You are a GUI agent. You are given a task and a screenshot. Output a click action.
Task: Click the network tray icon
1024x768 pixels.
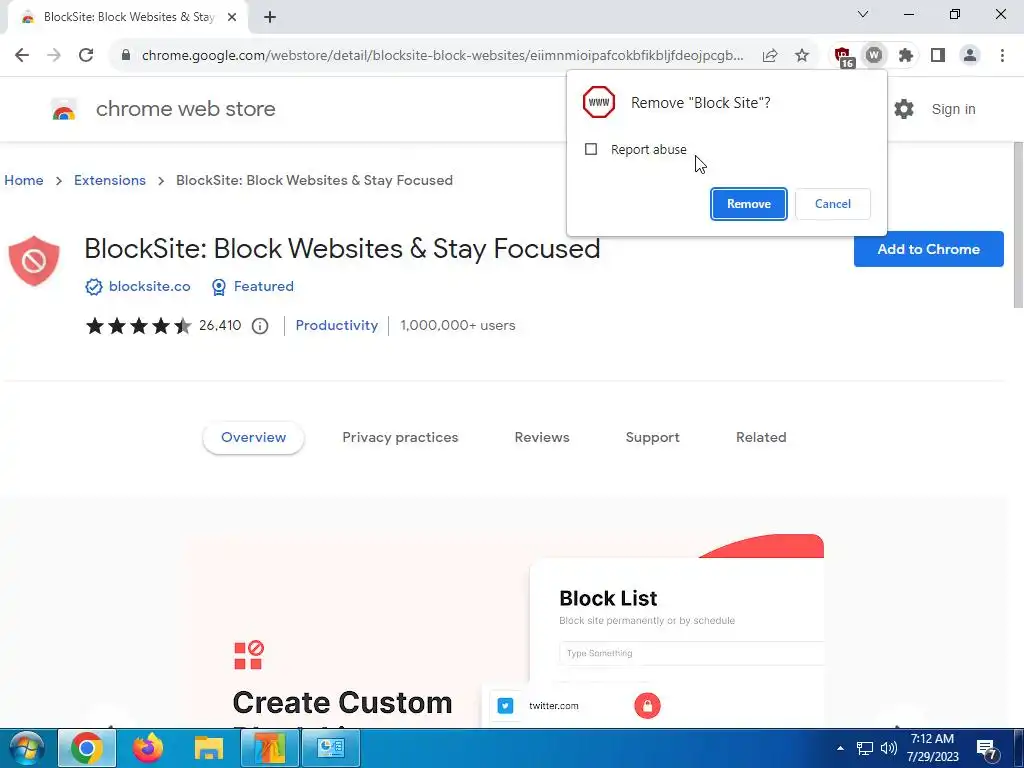(865, 748)
